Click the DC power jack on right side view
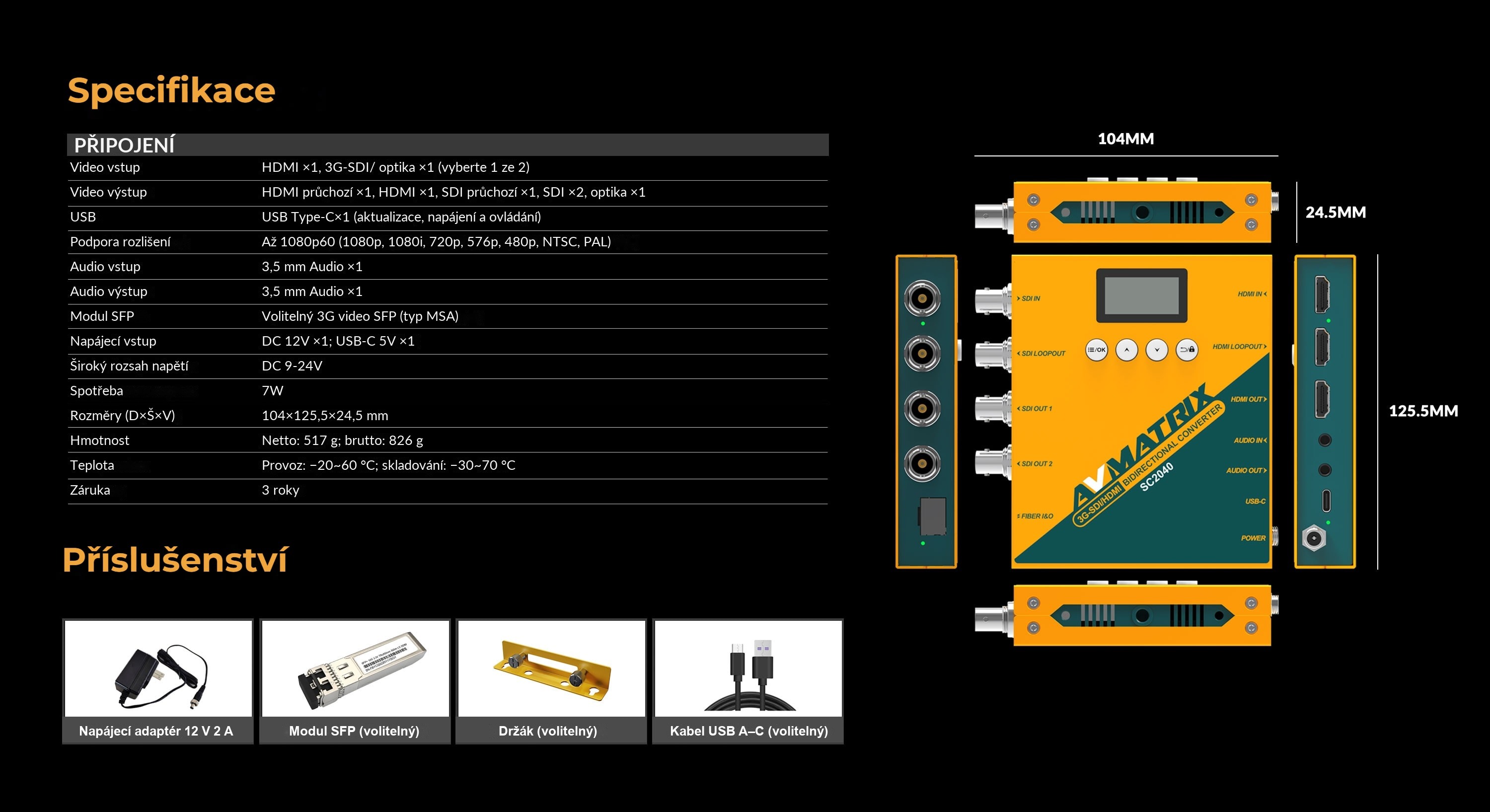This screenshot has width=1490, height=812. point(1314,538)
